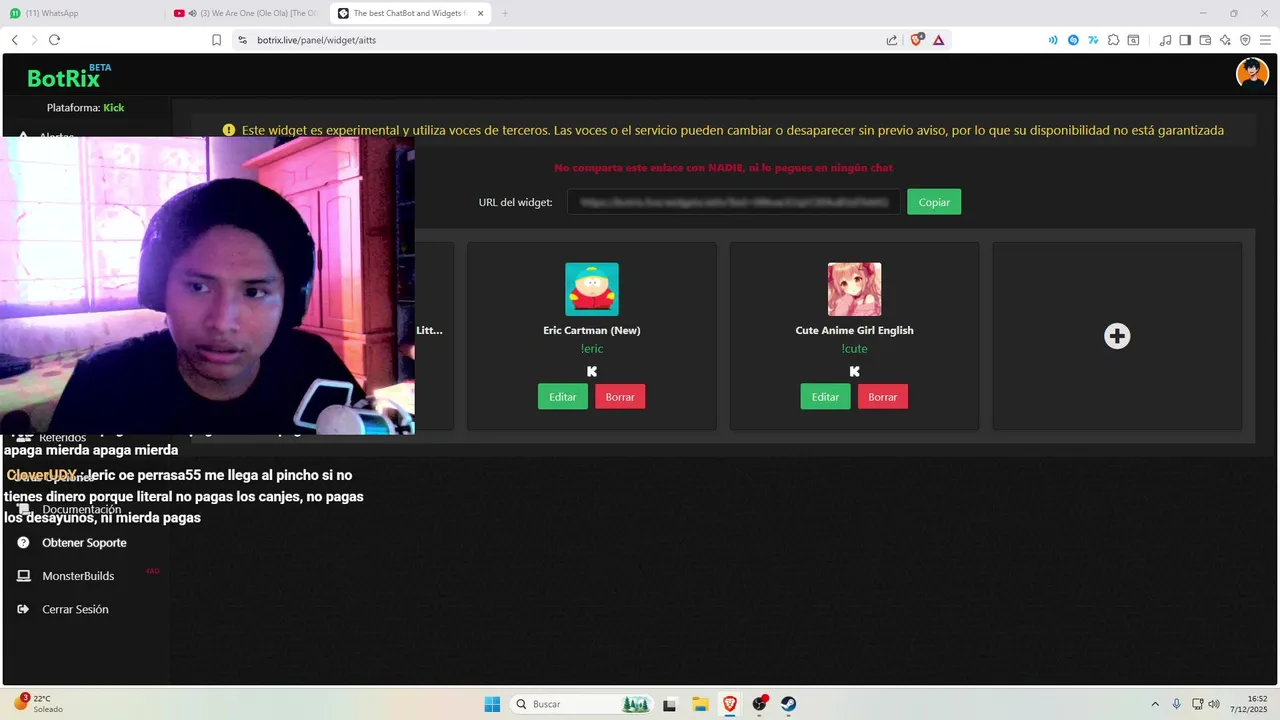The width and height of the screenshot is (1280, 720).
Task: Click the Kick platform label
Action: click(x=114, y=108)
